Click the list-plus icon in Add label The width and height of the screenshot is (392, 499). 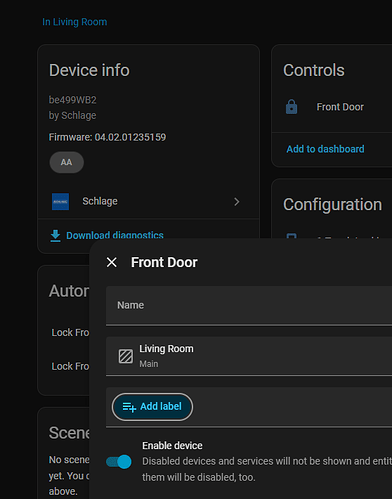[129, 407]
